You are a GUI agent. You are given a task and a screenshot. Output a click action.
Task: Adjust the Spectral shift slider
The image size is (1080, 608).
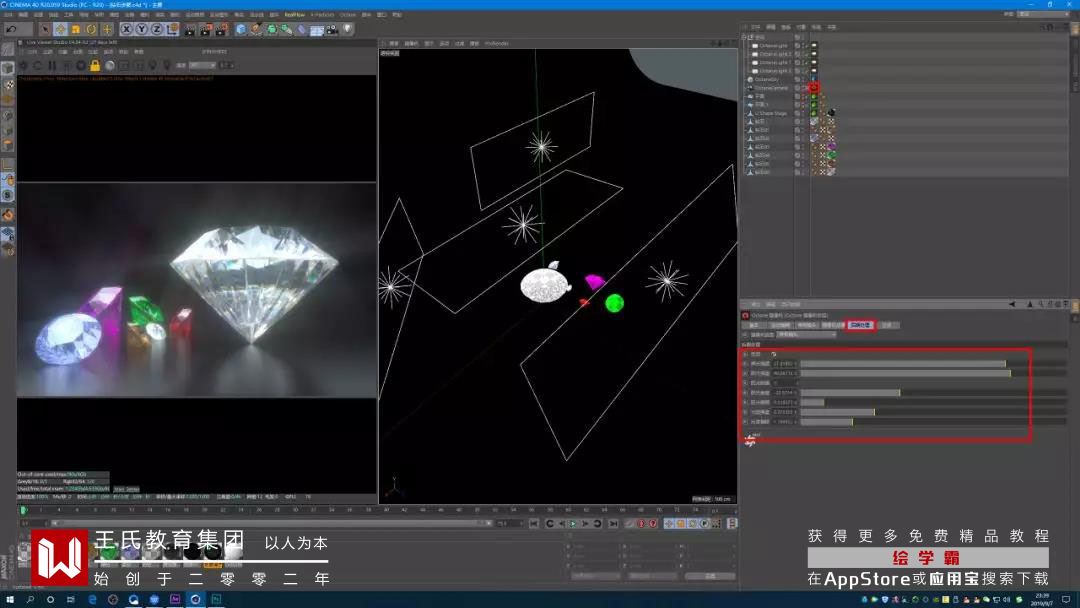[x=934, y=421]
